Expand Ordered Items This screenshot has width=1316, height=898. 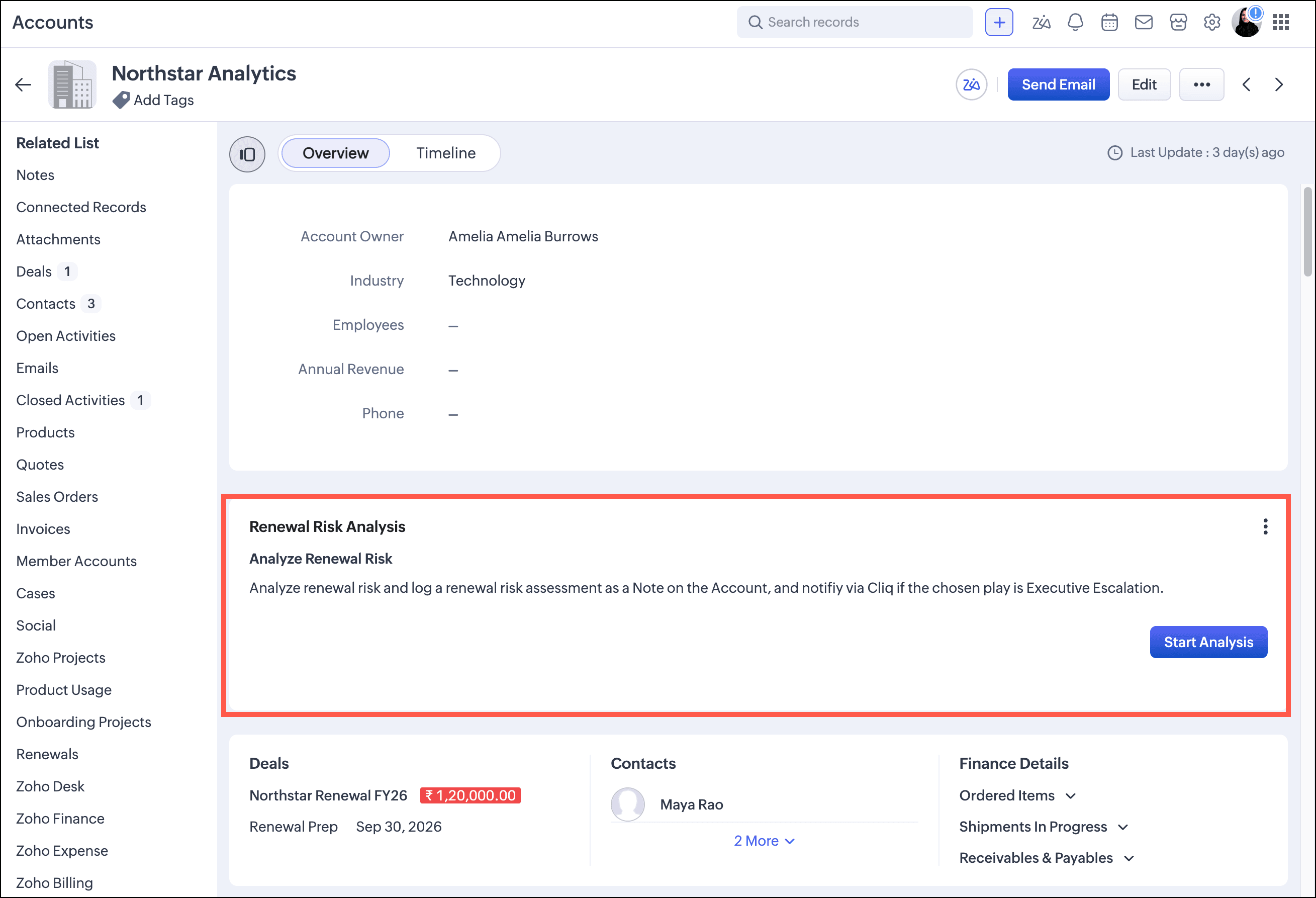coord(1017,796)
